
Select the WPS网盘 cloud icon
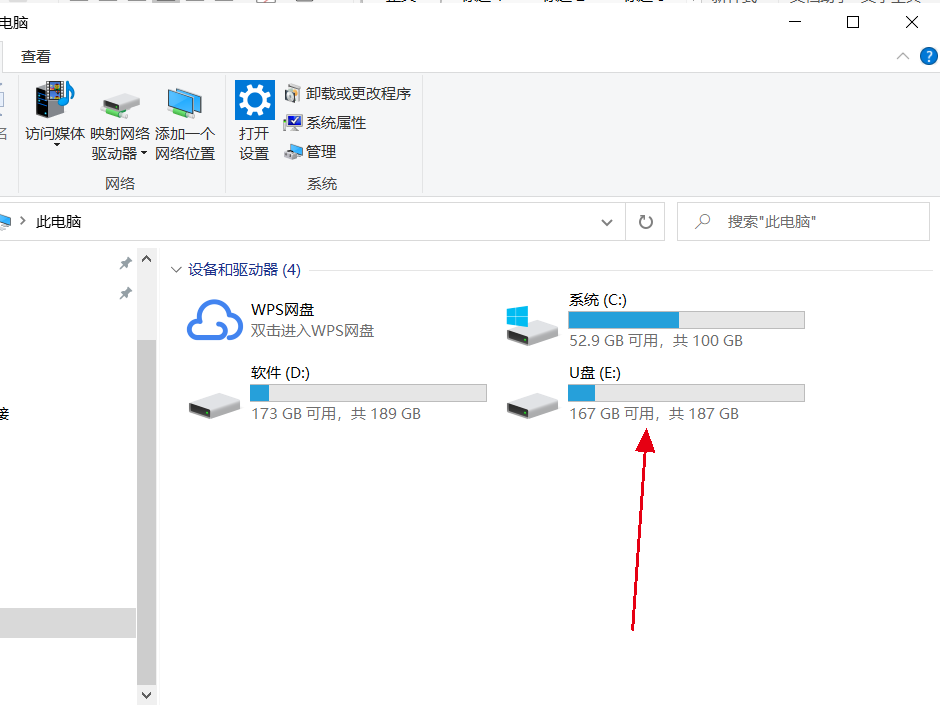coord(215,320)
